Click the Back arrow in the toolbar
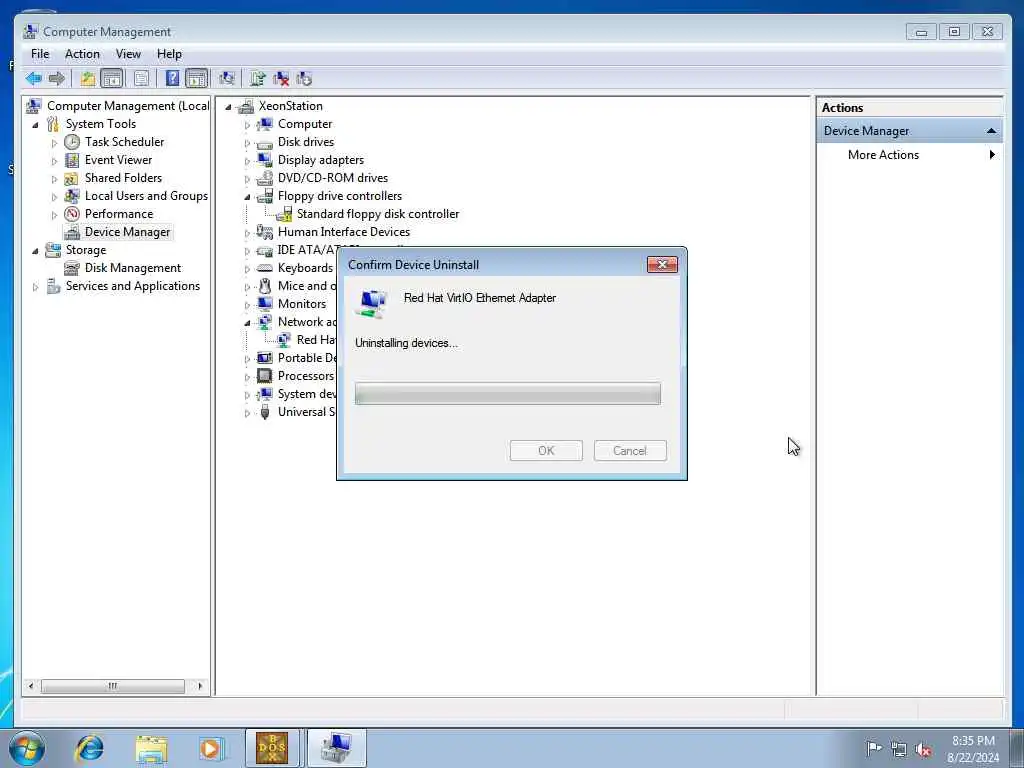This screenshot has width=1024, height=768. point(33,79)
